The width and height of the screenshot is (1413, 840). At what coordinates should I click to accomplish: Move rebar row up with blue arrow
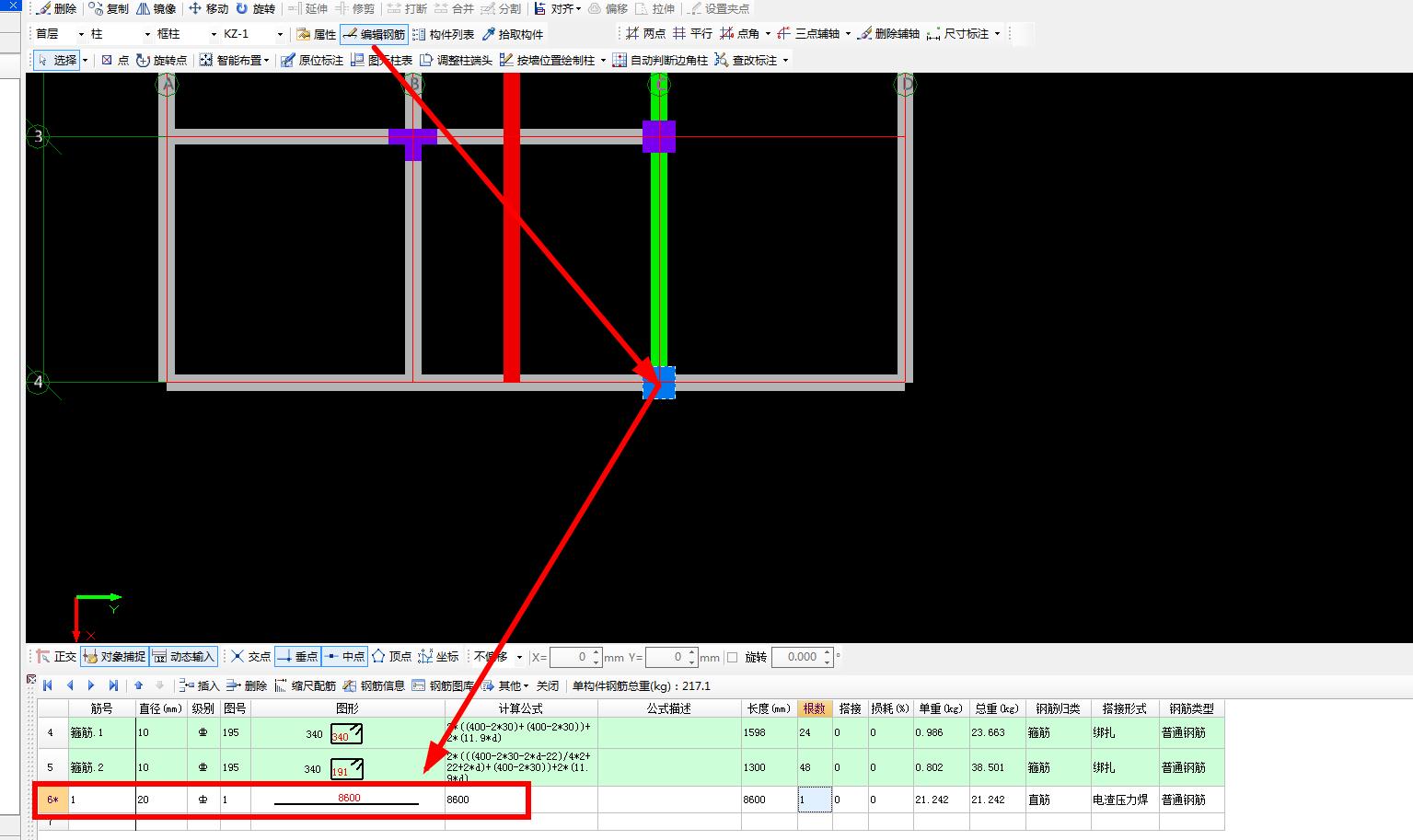pos(138,685)
